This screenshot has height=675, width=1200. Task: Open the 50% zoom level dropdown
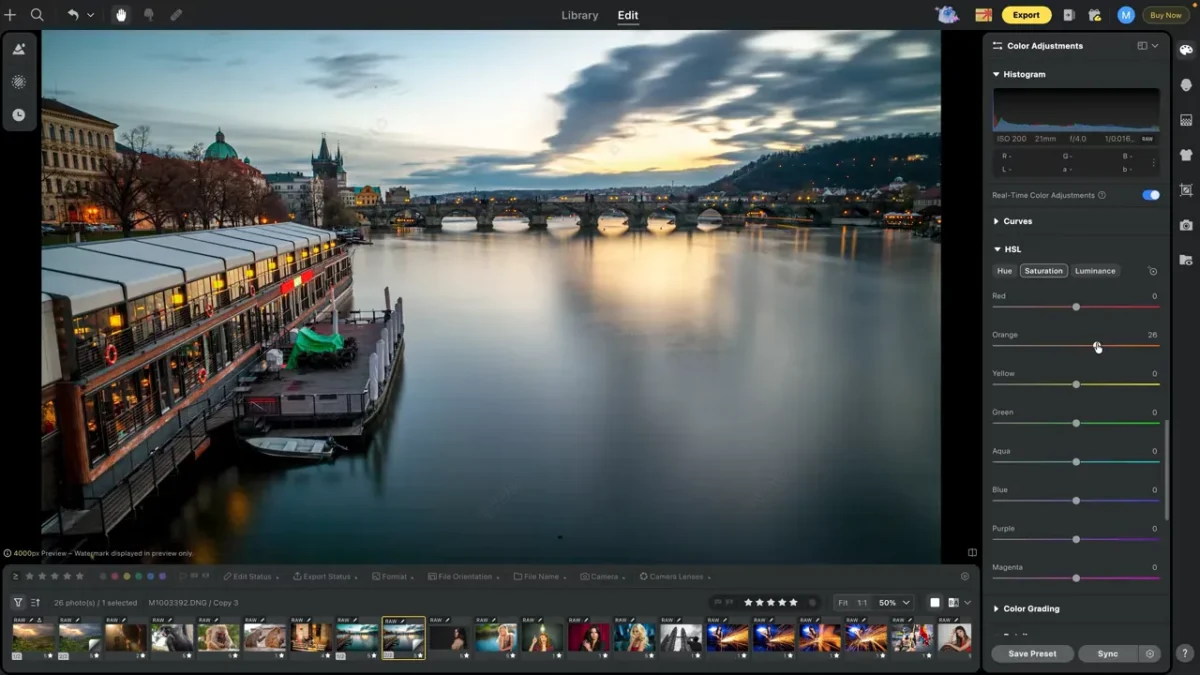pos(894,603)
